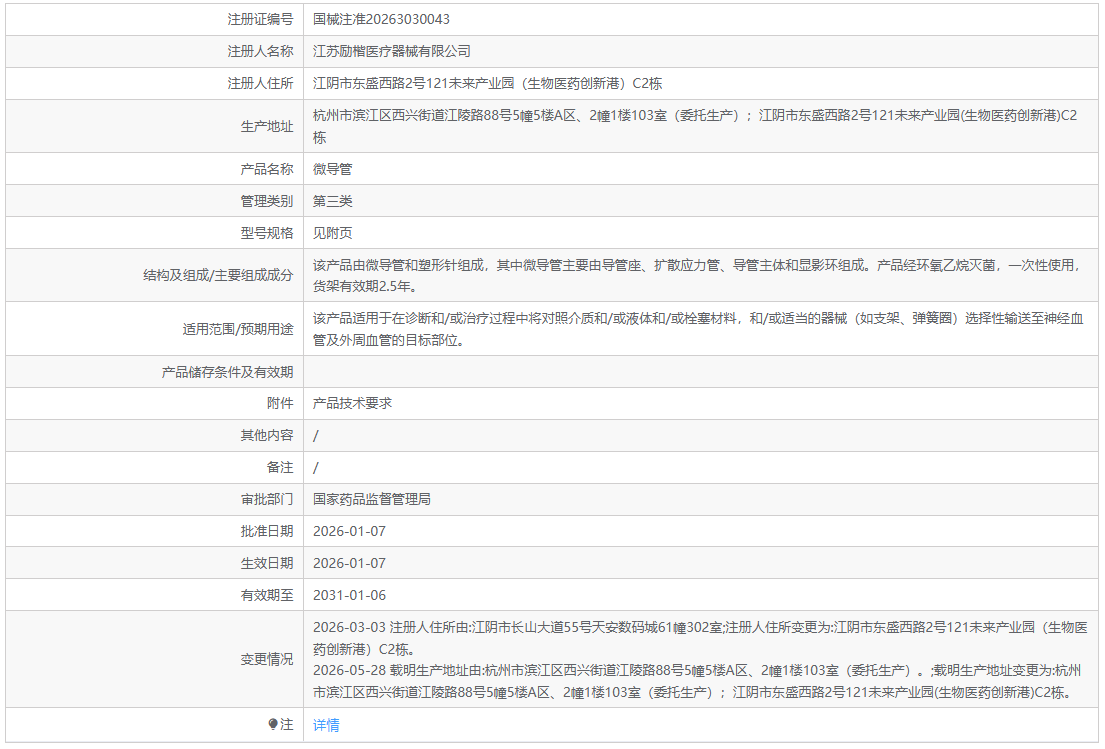The image size is (1105, 749).
Task: Select approving authority 国家药品监督管理局
Action: point(372,499)
